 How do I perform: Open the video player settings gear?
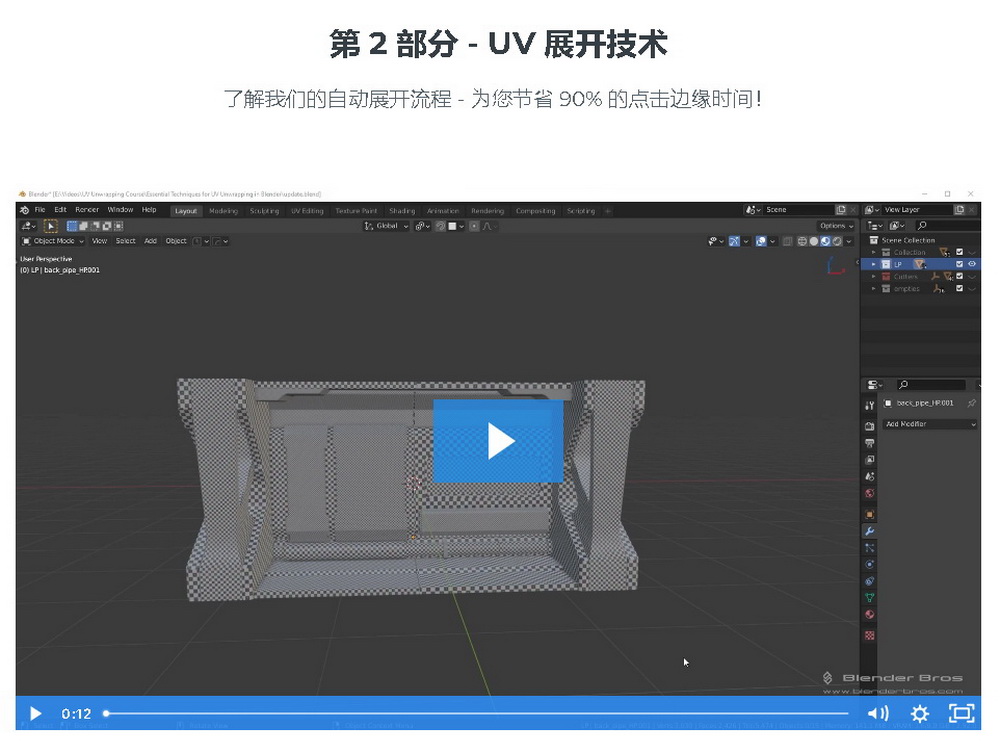point(920,713)
